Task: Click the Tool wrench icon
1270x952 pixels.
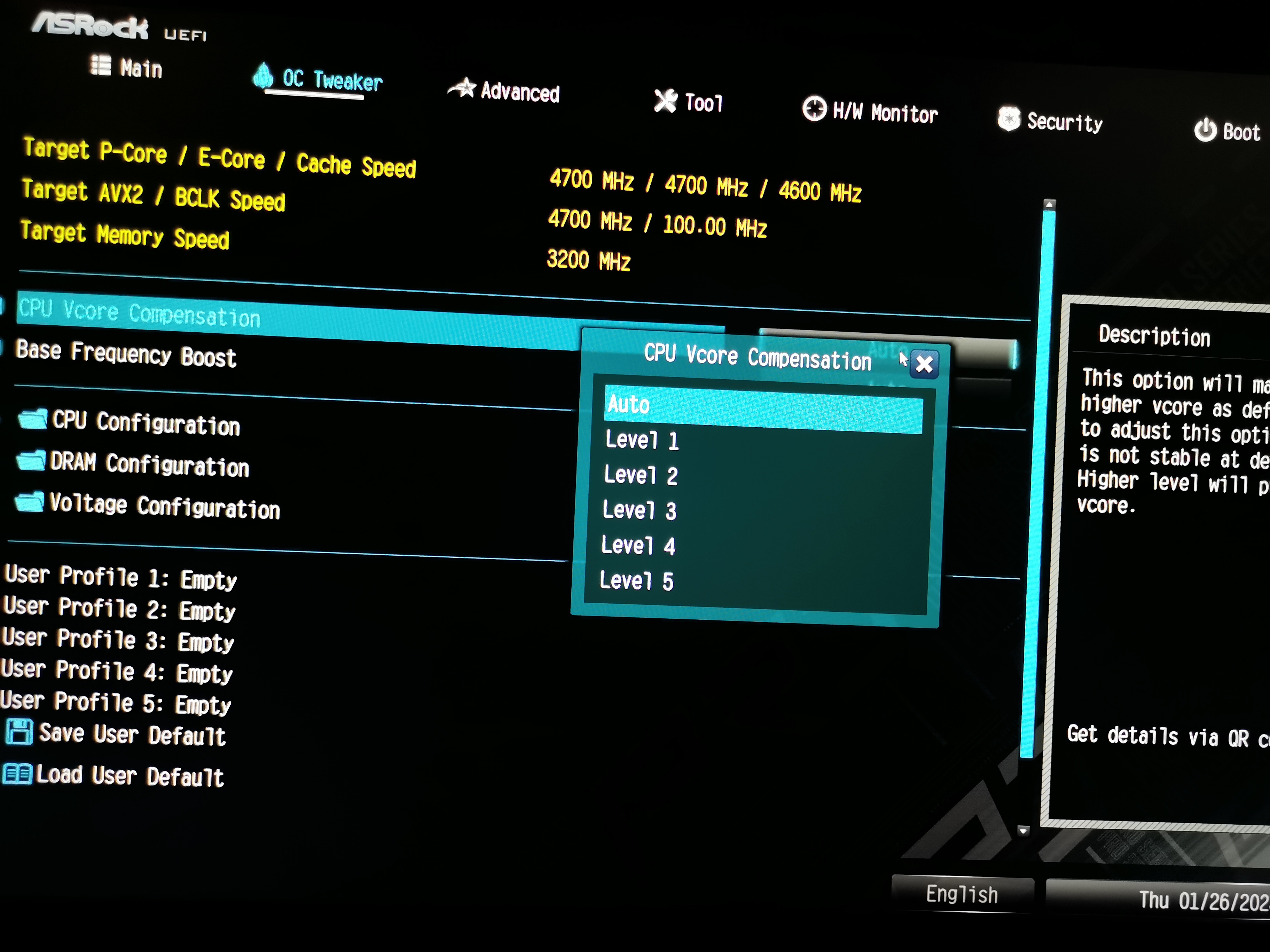Action: (x=665, y=101)
